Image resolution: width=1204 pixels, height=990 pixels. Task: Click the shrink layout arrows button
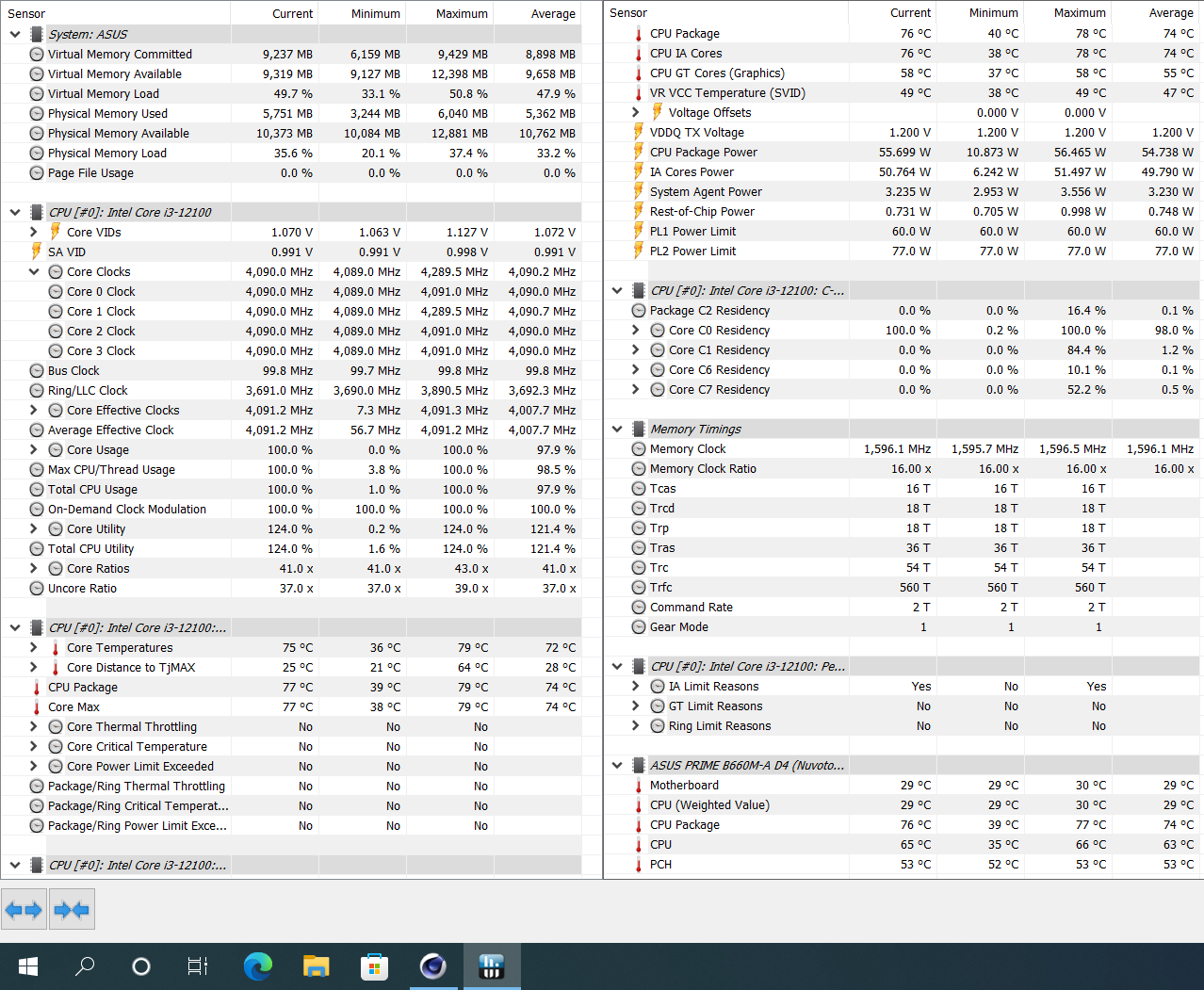(72, 910)
